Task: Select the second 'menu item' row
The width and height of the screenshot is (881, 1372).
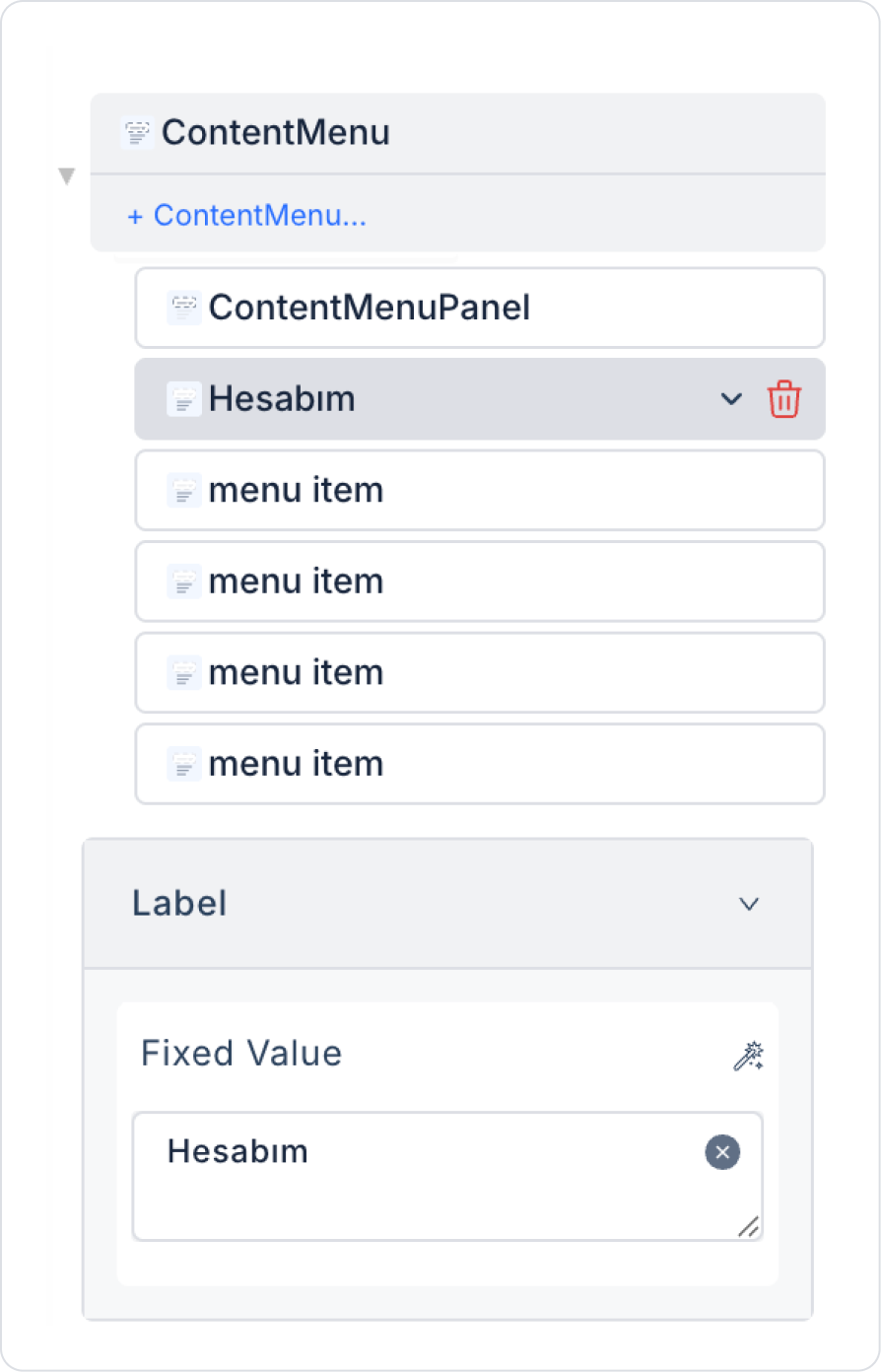Action: 479,582
